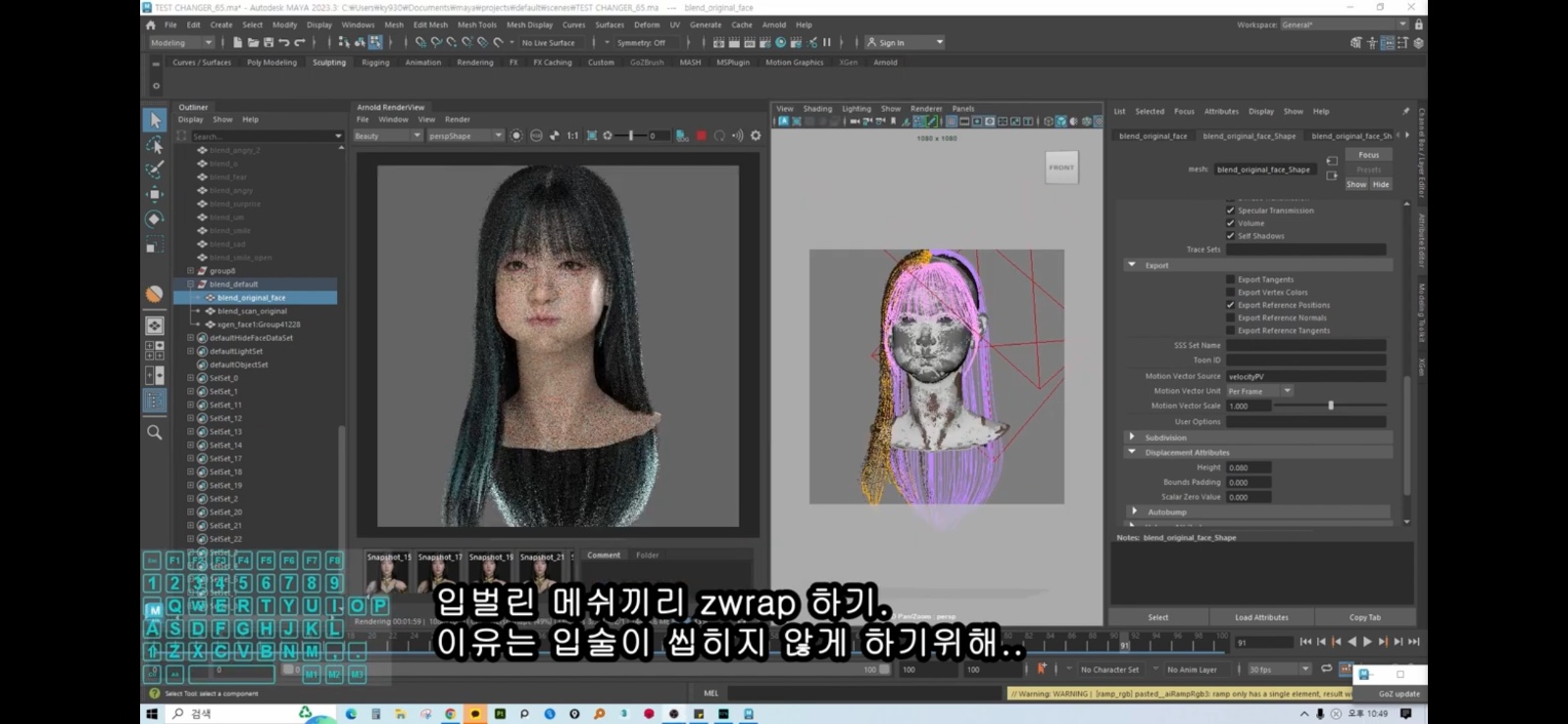
Task: Click the pin icon in the Attribute Editor
Action: pyautogui.click(x=1405, y=111)
